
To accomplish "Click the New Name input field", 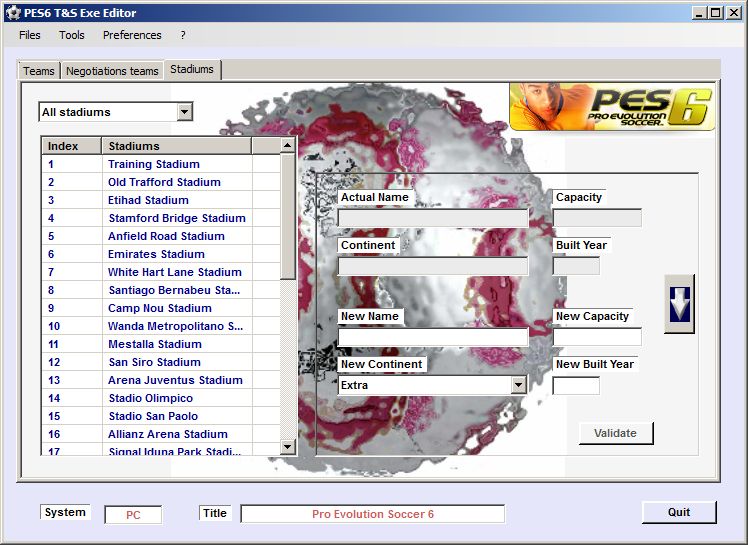I will [x=433, y=337].
